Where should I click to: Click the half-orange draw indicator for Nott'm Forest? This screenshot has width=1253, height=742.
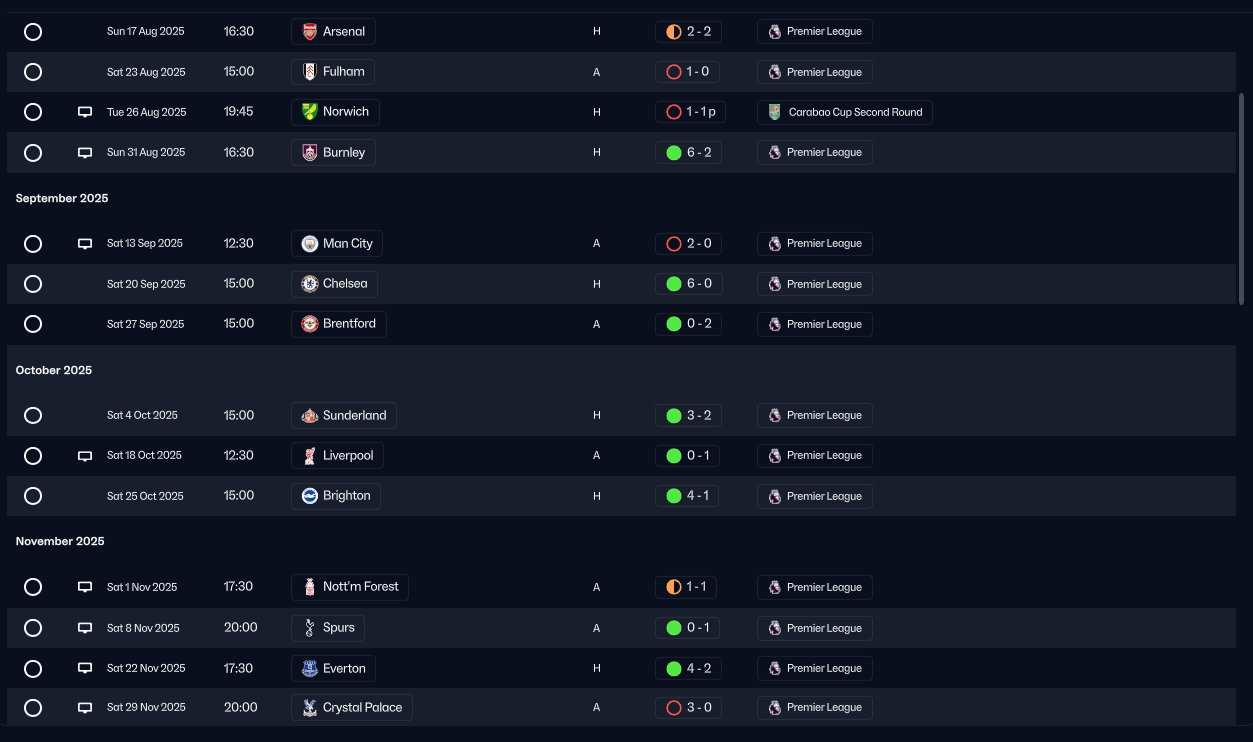674,587
